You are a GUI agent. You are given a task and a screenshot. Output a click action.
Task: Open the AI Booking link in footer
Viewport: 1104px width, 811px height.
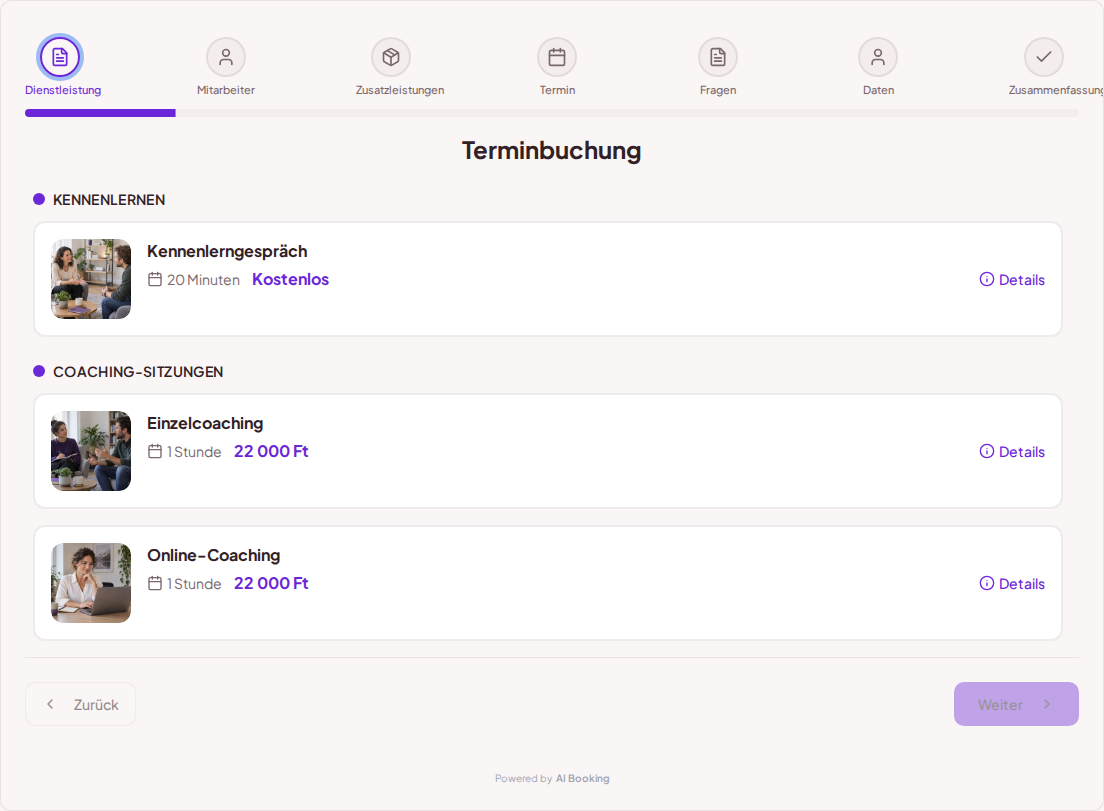(x=582, y=779)
